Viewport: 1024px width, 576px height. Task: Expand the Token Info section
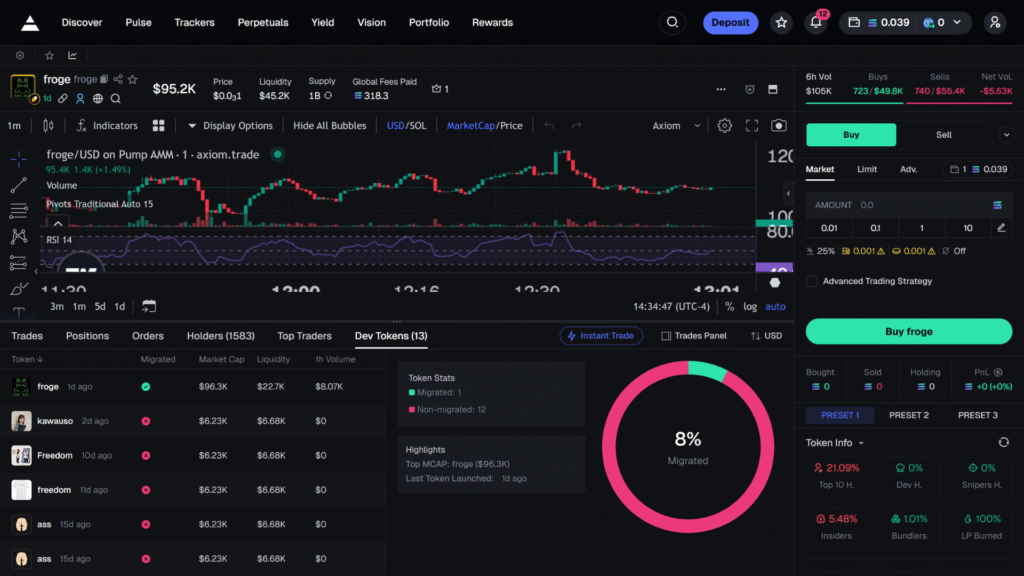(x=834, y=442)
